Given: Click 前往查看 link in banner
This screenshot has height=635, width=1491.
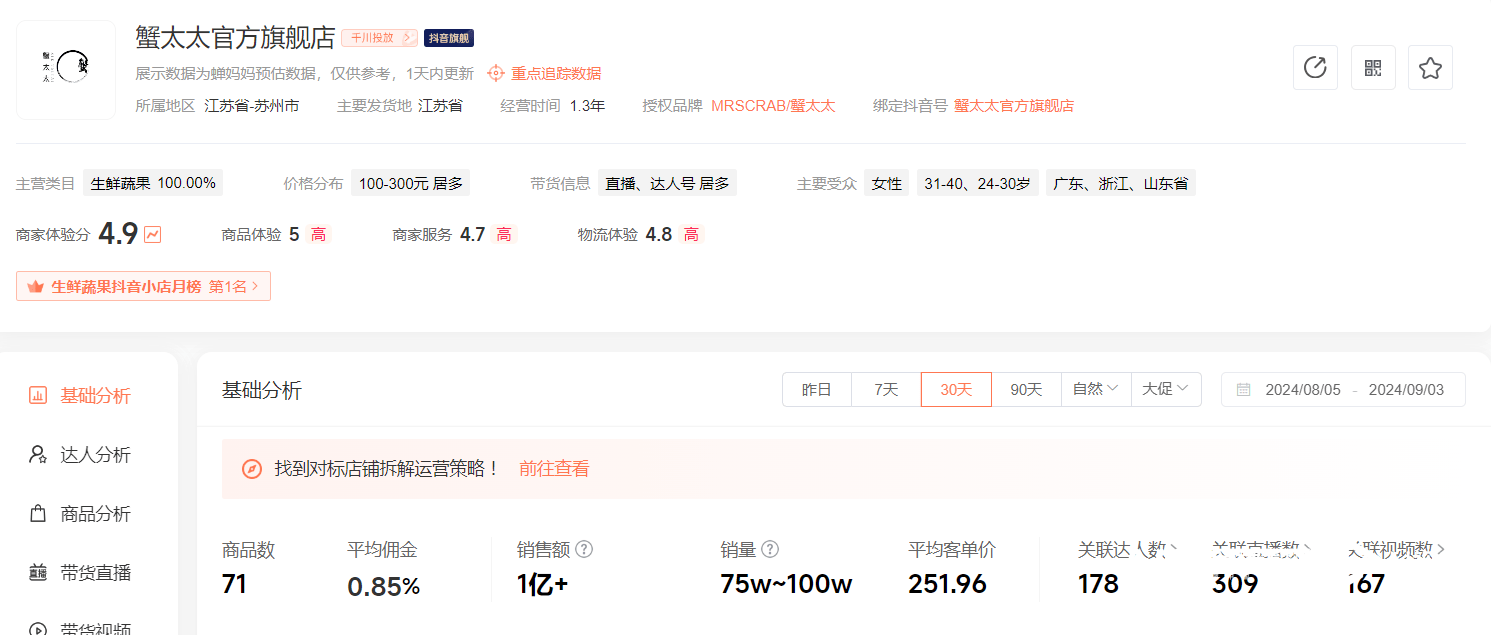Looking at the screenshot, I should (x=554, y=468).
